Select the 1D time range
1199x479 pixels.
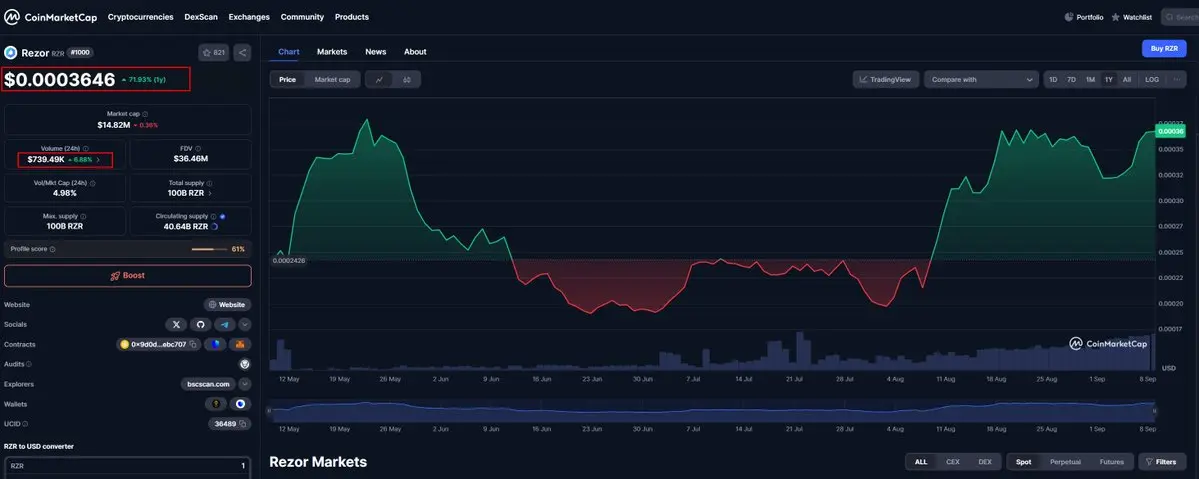click(1053, 80)
